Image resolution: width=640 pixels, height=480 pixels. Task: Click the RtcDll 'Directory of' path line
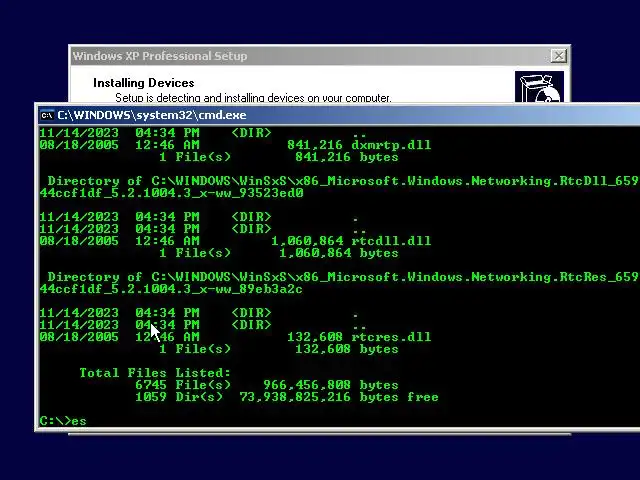tap(343, 181)
